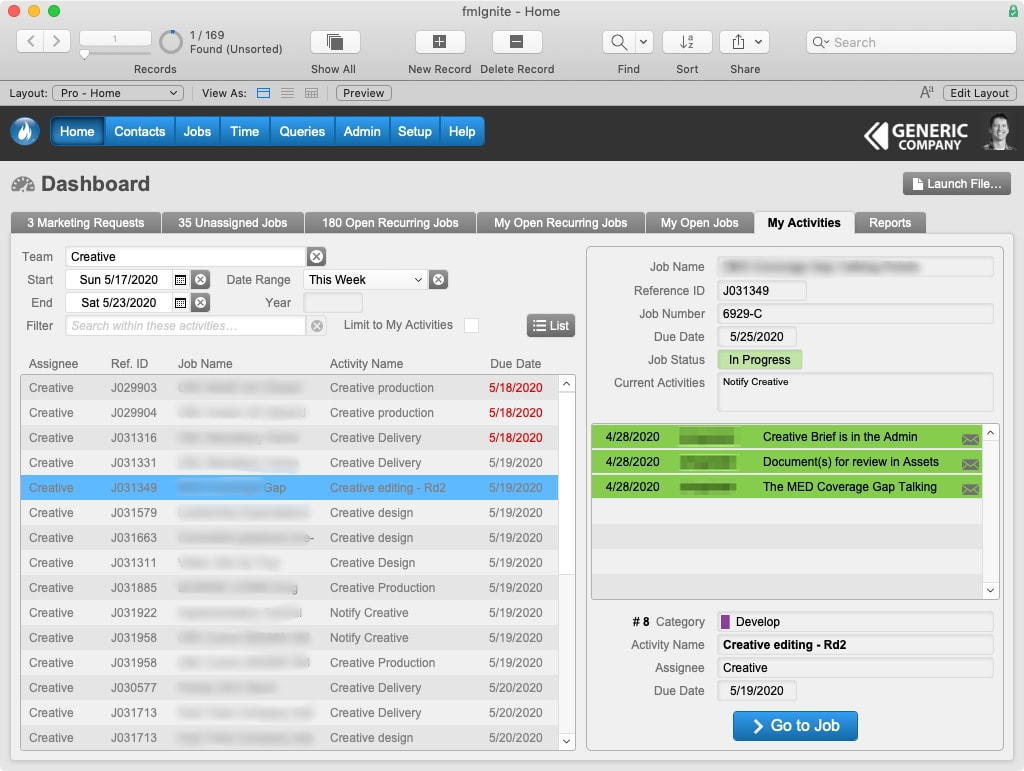This screenshot has height=771, width=1024.
Task: Open the Queries navigation item
Action: [302, 131]
